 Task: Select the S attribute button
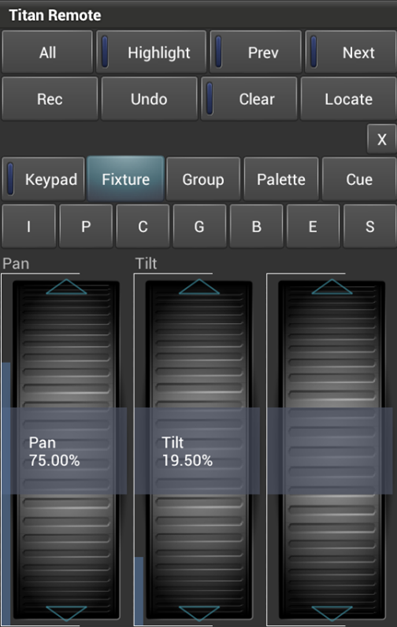370,226
